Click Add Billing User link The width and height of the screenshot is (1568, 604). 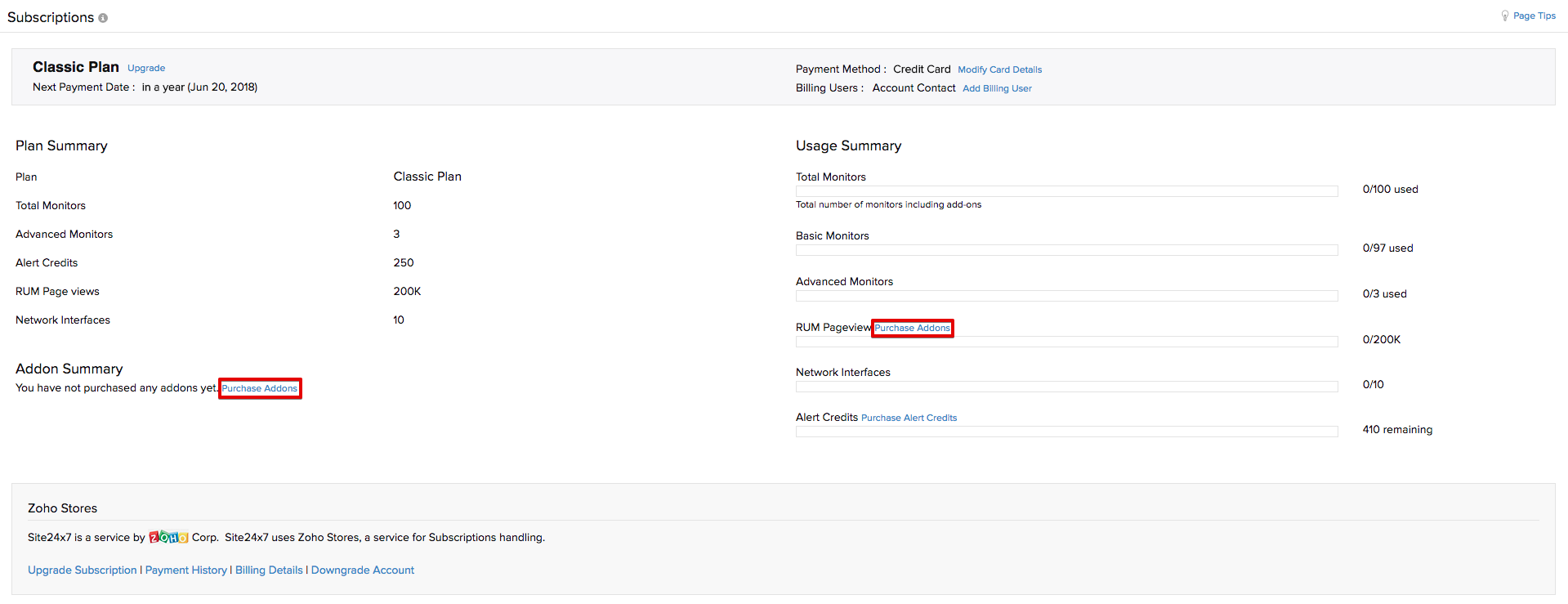pyautogui.click(x=997, y=88)
